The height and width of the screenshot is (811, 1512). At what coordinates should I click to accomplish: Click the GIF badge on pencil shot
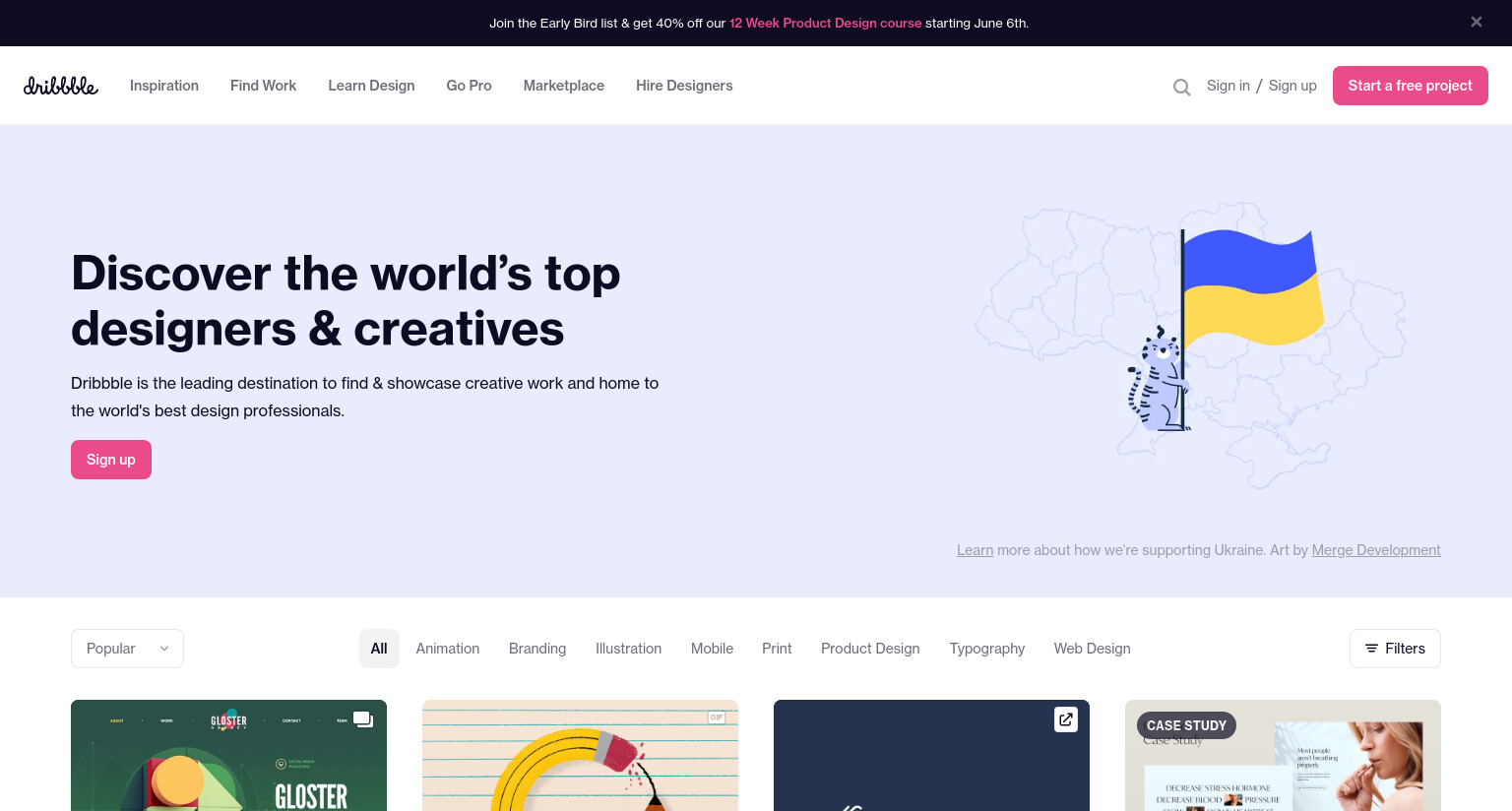coord(716,717)
